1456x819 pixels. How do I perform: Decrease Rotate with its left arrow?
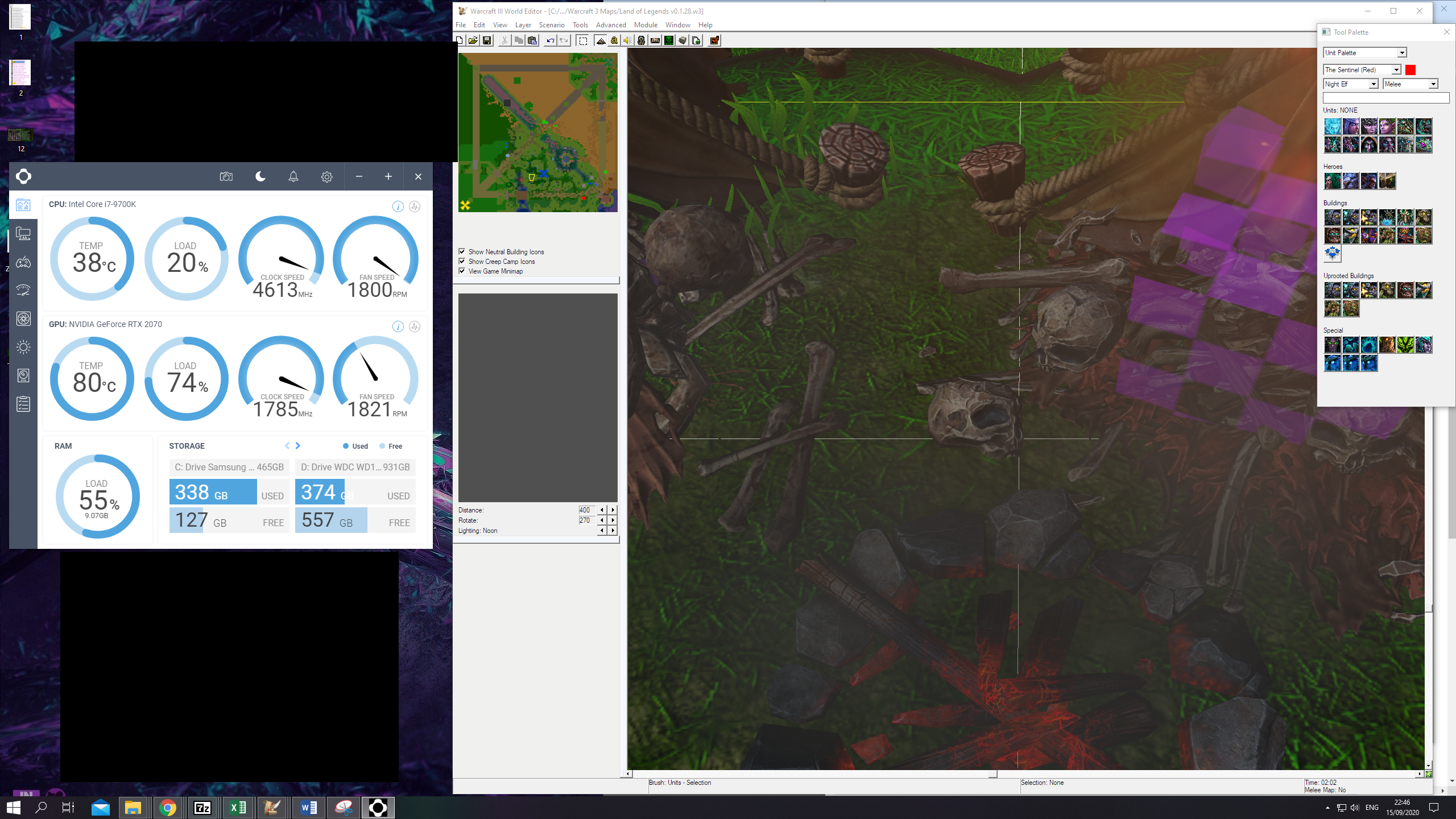pyautogui.click(x=602, y=520)
